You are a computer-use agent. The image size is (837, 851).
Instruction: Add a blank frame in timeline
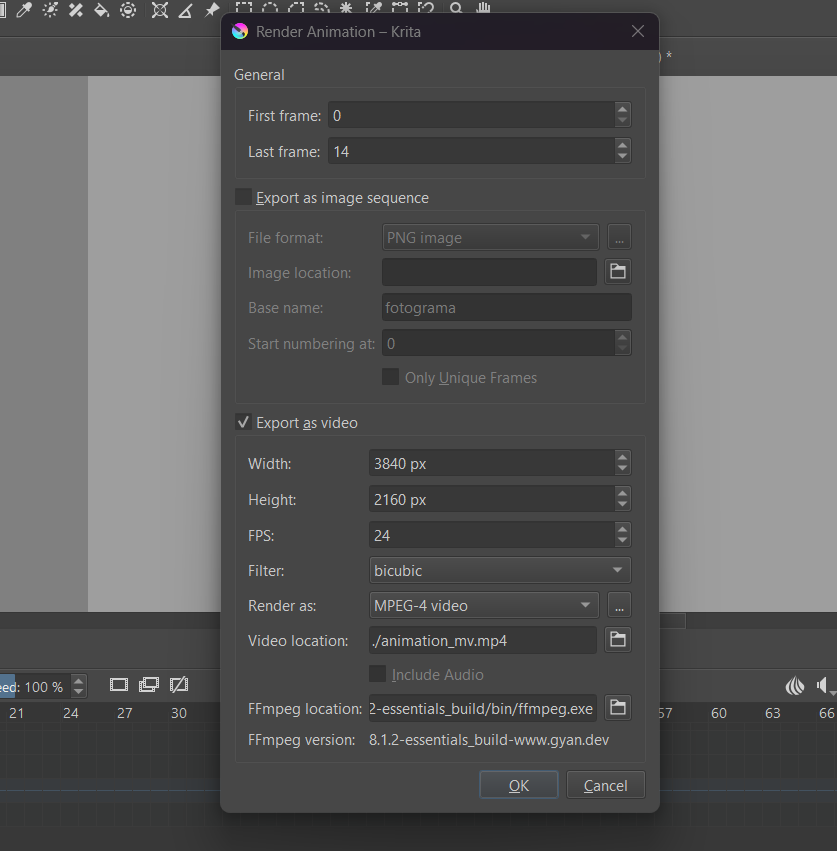pos(119,685)
